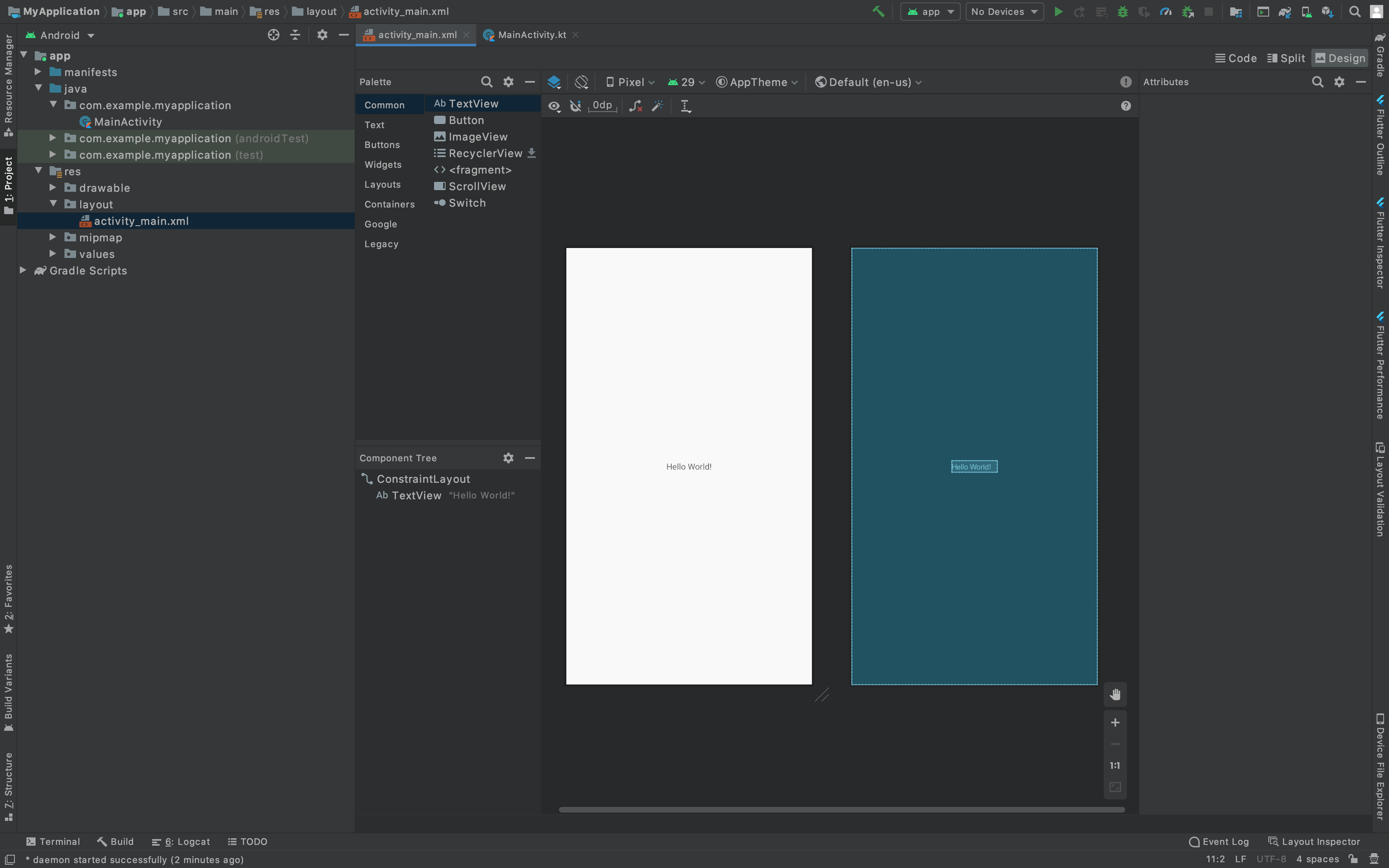Click the green Run app button
1389x868 pixels.
pyautogui.click(x=1058, y=12)
